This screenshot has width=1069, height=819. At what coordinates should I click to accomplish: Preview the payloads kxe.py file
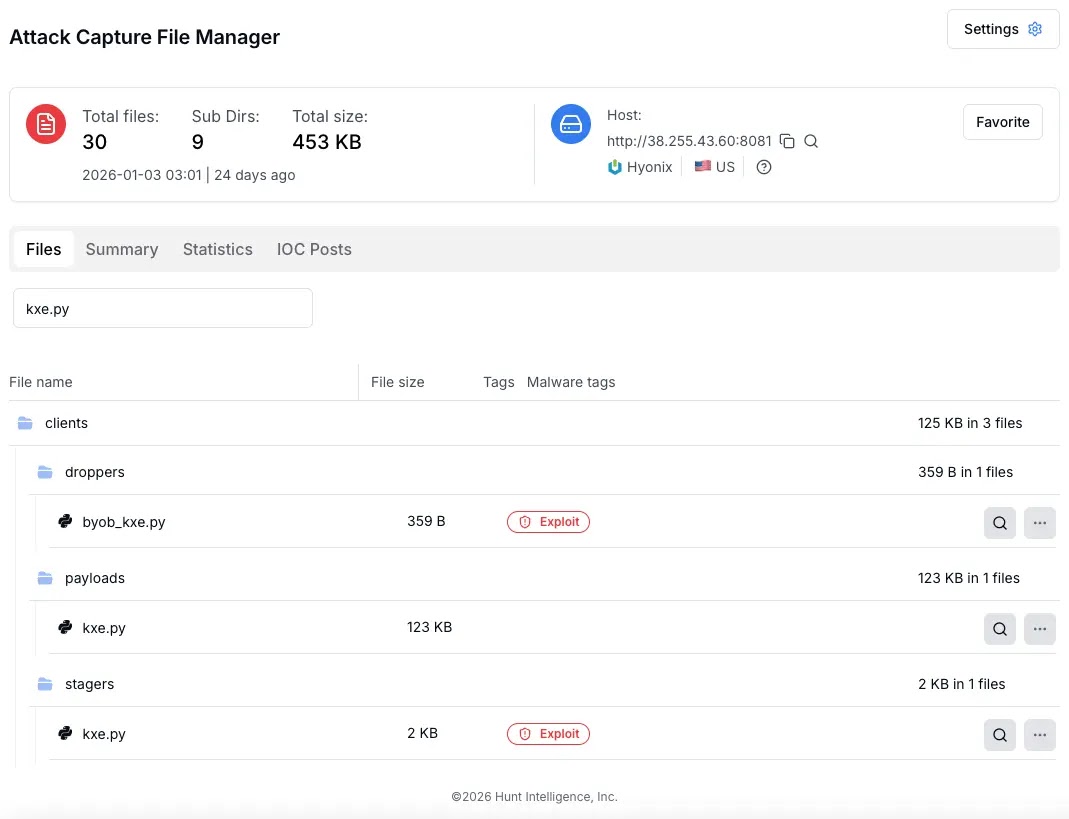click(1000, 628)
